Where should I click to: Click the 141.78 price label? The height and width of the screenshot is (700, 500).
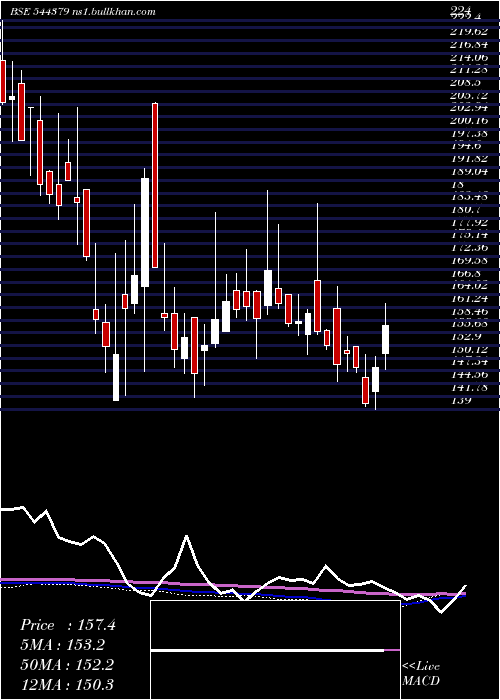(x=469, y=386)
